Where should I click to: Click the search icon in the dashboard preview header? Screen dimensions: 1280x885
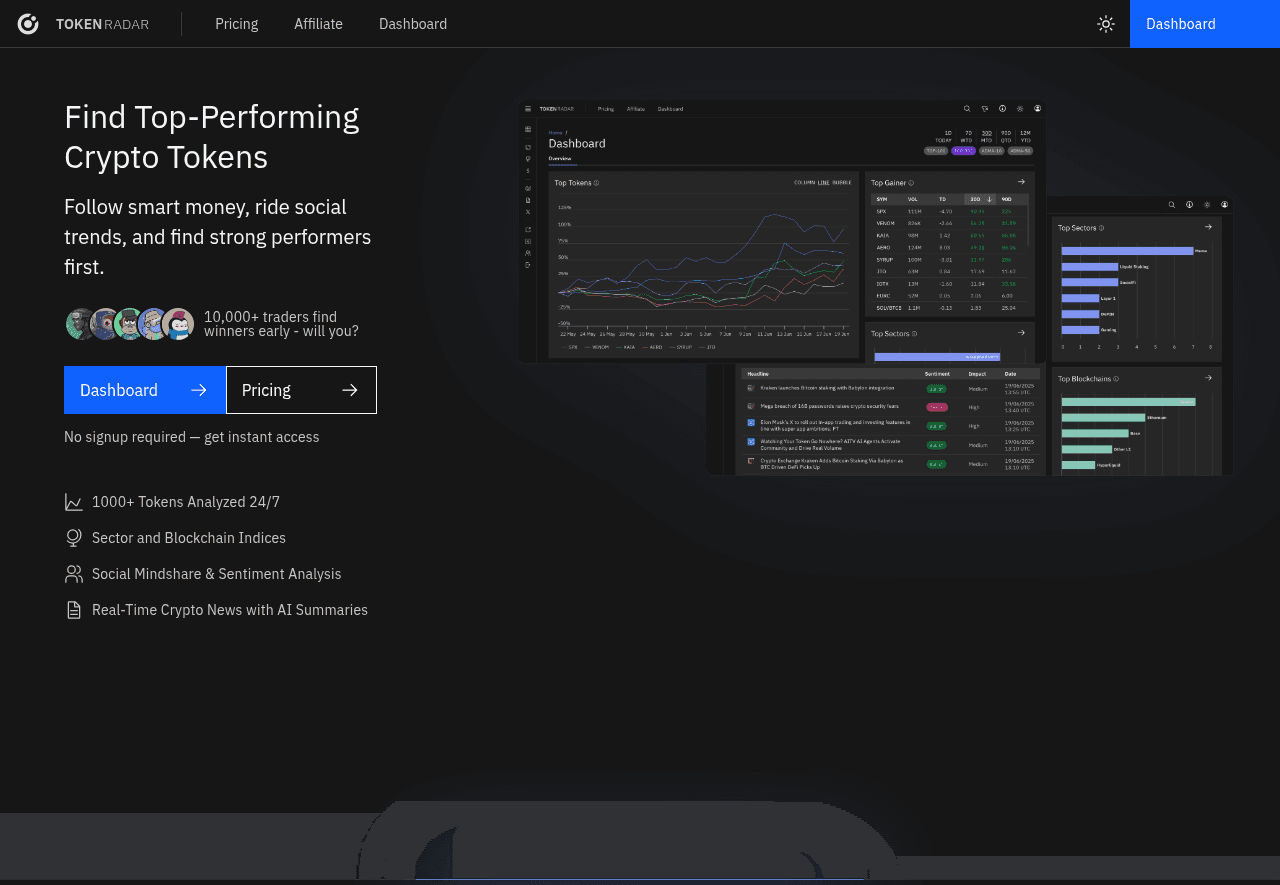coord(965,108)
